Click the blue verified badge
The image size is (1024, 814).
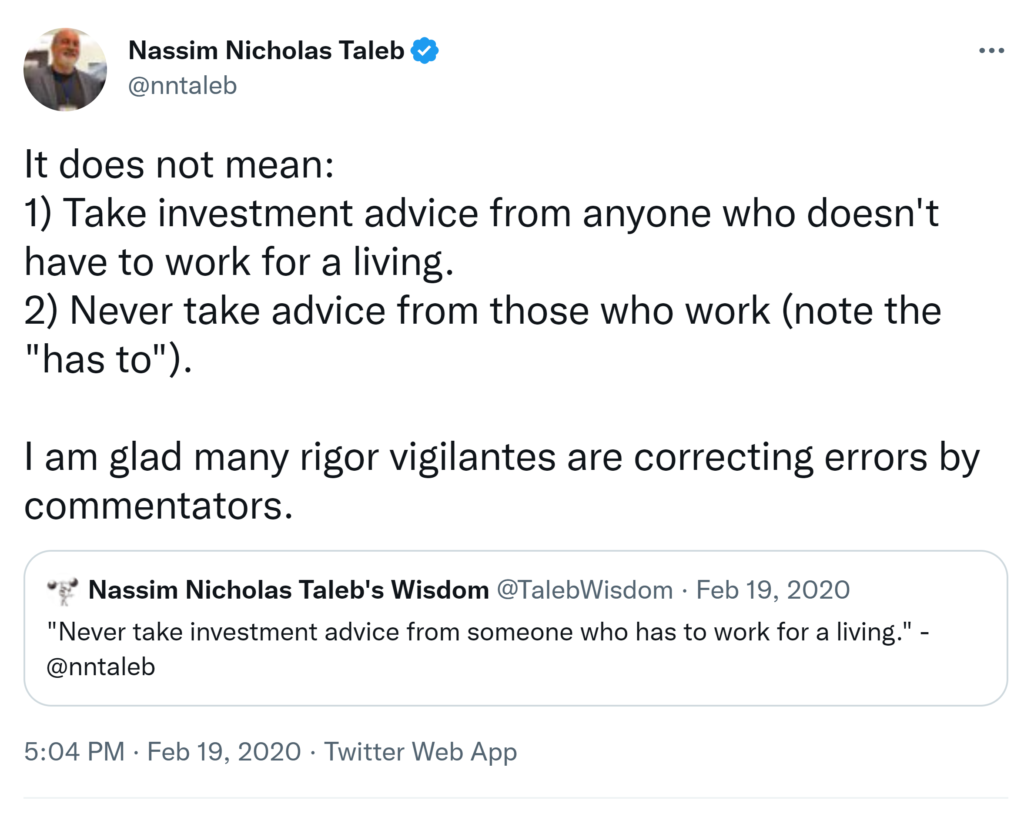pyautogui.click(x=427, y=51)
